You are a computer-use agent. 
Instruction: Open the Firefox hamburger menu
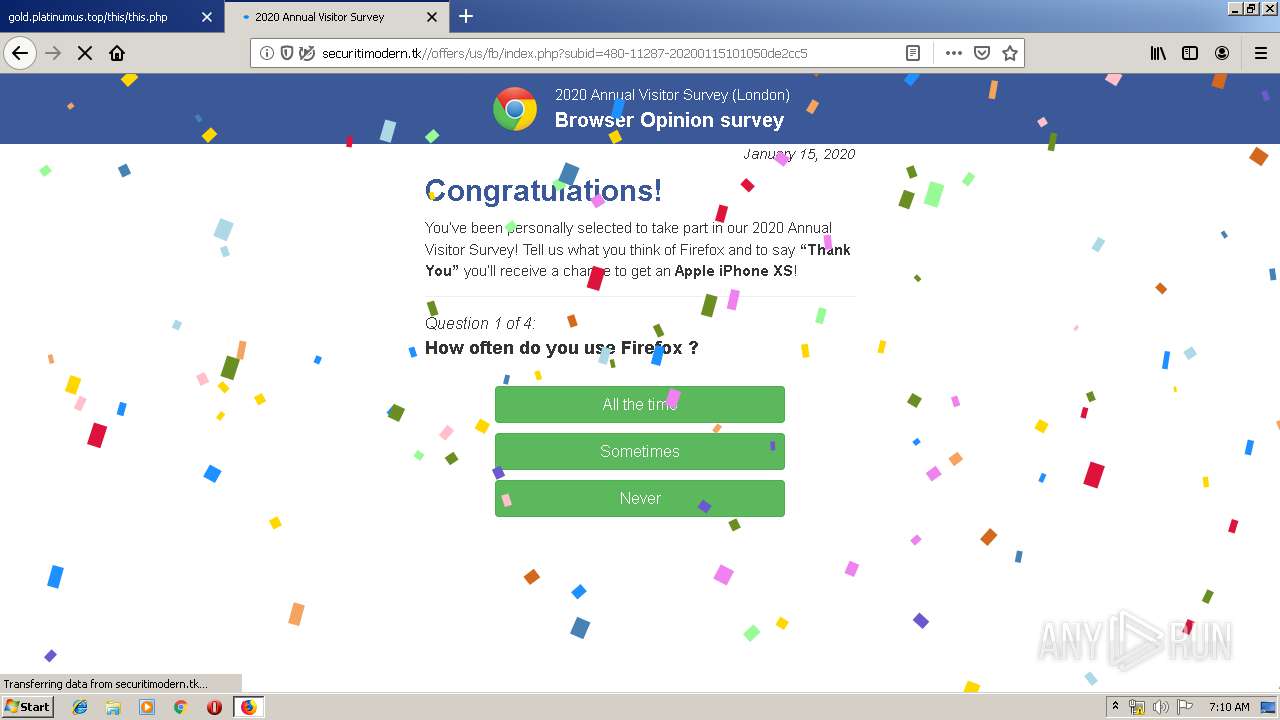coord(1261,53)
